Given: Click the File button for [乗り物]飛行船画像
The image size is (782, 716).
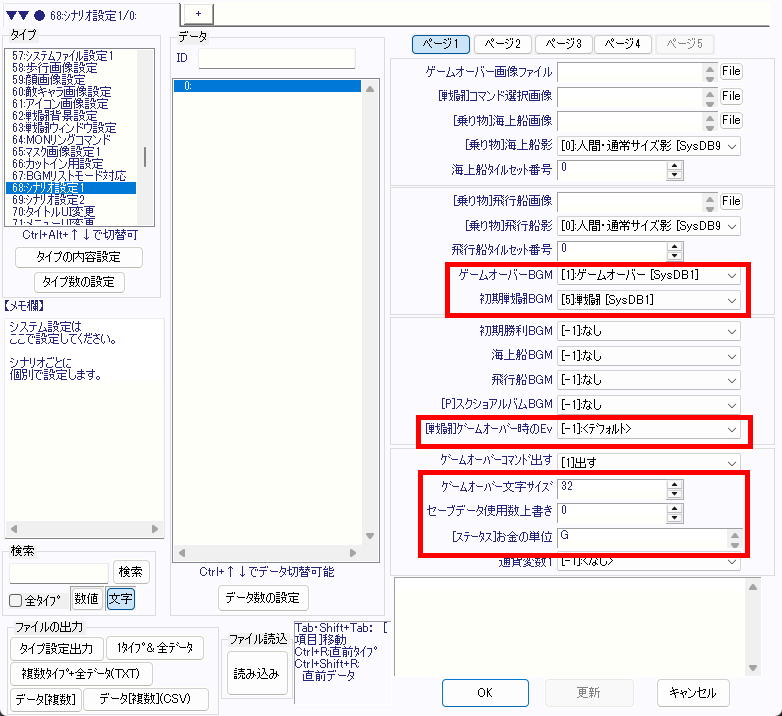Looking at the screenshot, I should pyautogui.click(x=731, y=200).
